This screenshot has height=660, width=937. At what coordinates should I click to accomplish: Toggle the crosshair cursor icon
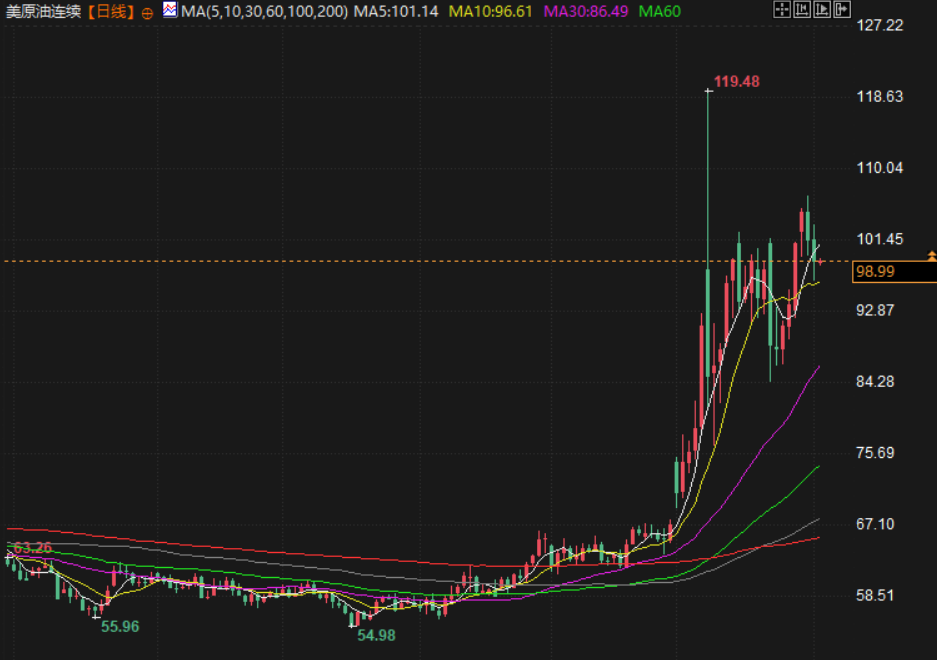[782, 9]
